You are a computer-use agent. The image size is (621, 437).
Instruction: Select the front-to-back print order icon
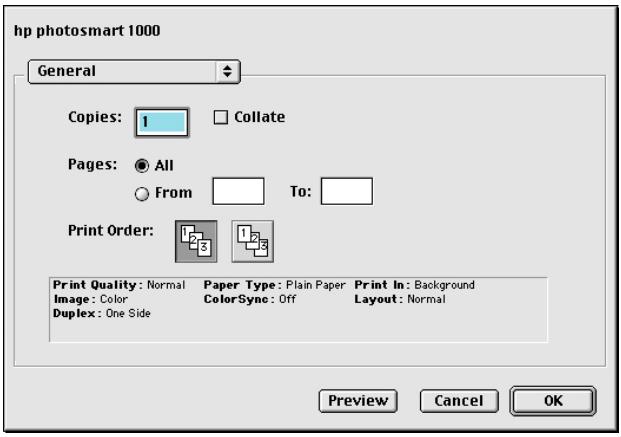click(x=196, y=242)
